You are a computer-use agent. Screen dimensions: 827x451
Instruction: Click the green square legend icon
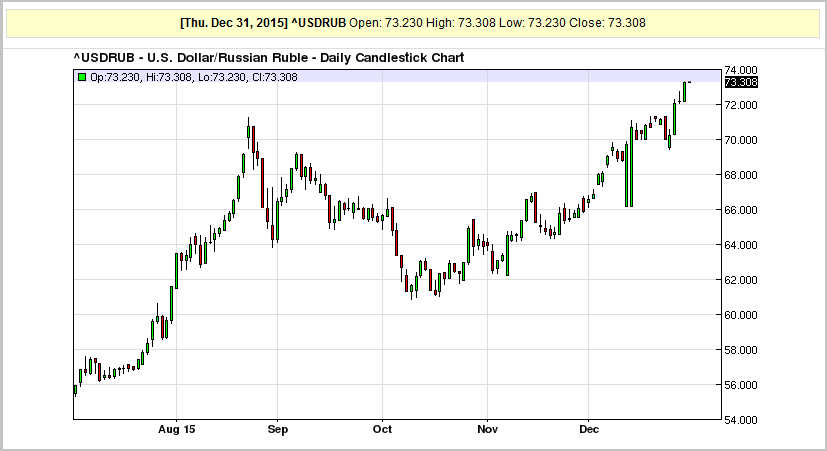pos(82,78)
